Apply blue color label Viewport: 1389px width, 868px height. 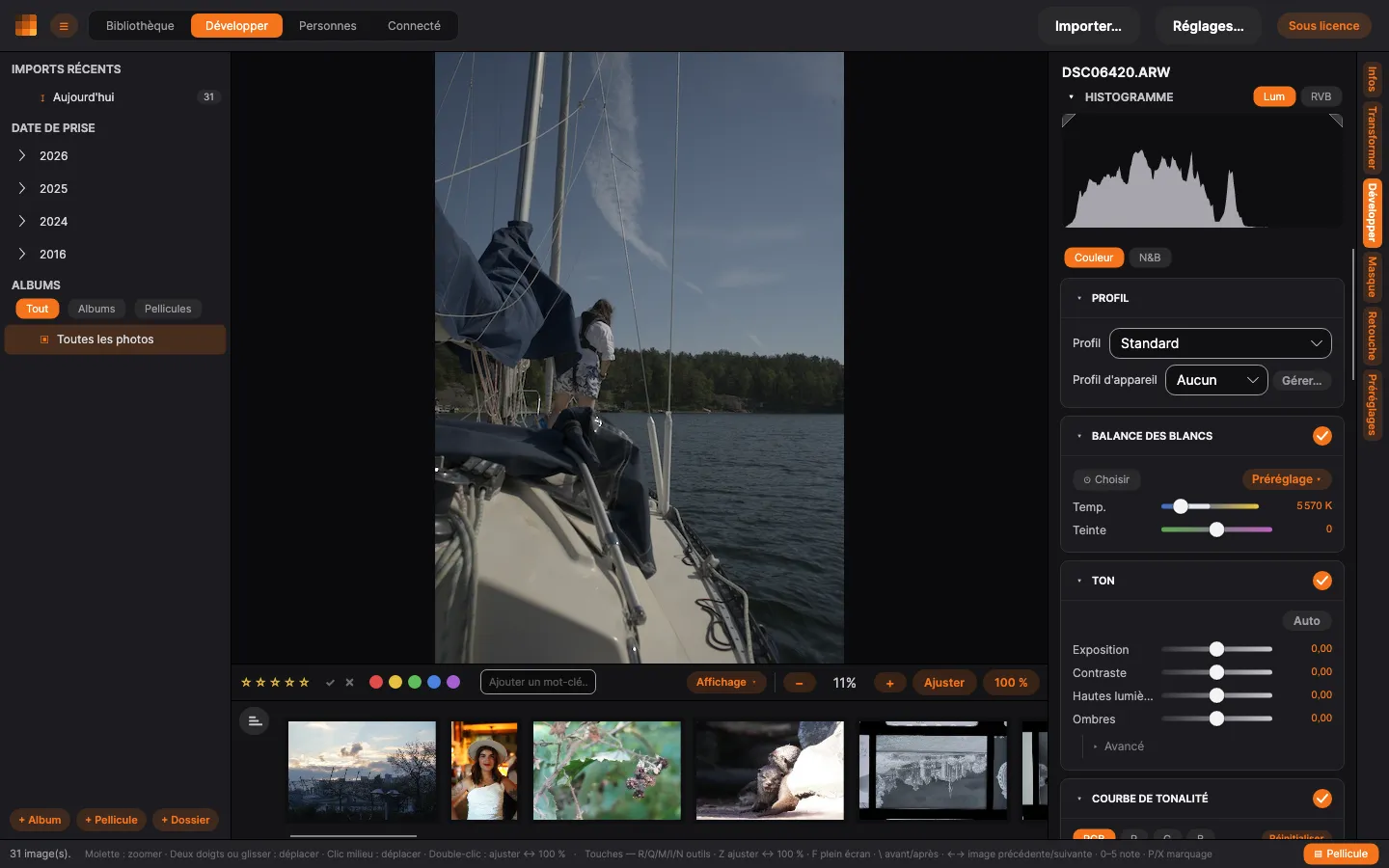coord(434,682)
